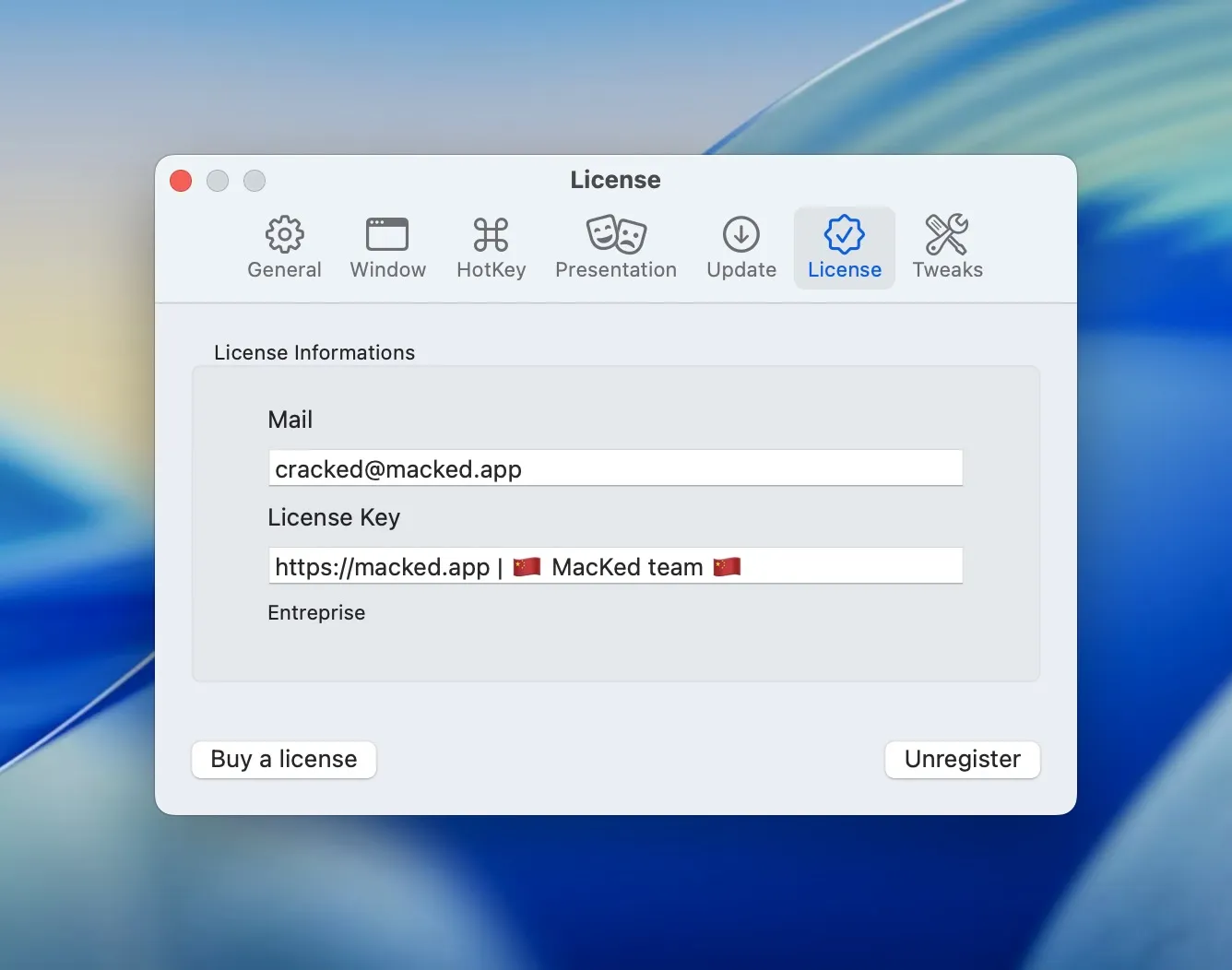Click the Buy a license button
The height and width of the screenshot is (970, 1232).
284,759
